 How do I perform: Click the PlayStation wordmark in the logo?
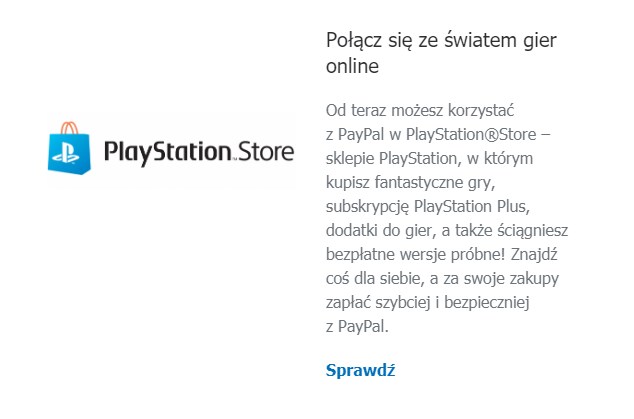(168, 153)
